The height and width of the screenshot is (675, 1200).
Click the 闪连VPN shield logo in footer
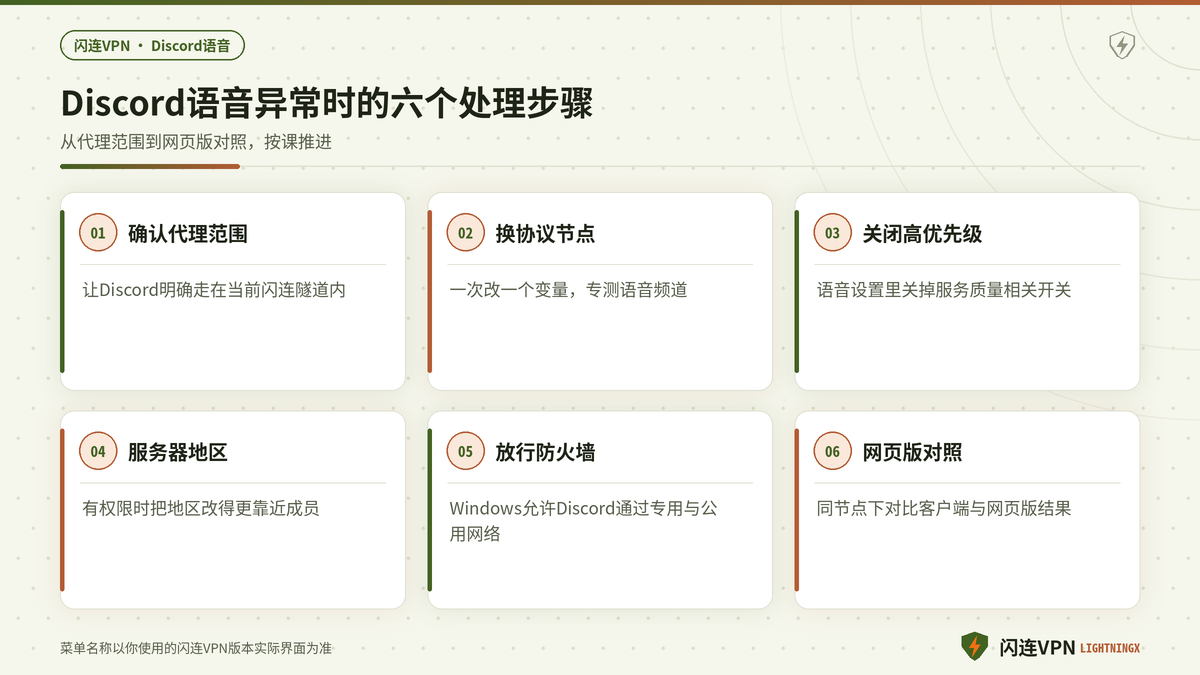tap(974, 647)
